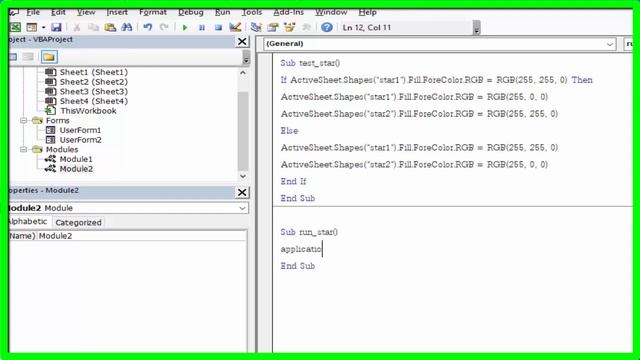This screenshot has width=640, height=360.
Task: Click the Save toolbar icon
Action: pos(56,27)
